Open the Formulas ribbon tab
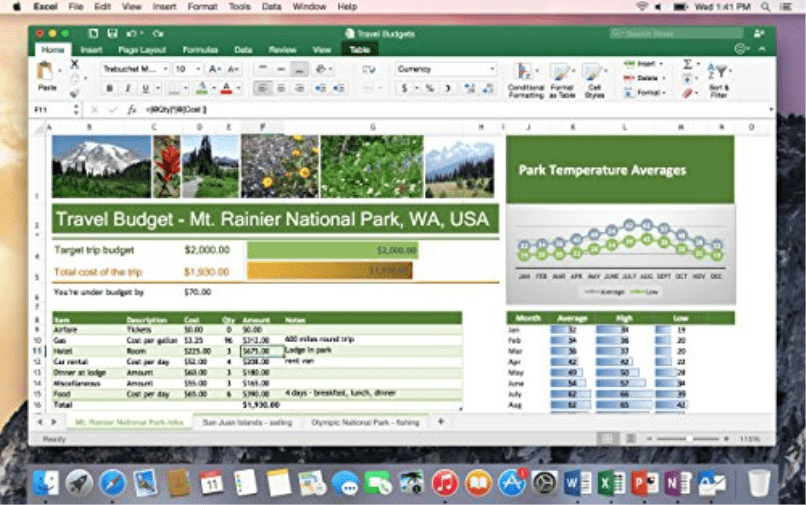This screenshot has width=806, height=505. click(200, 49)
